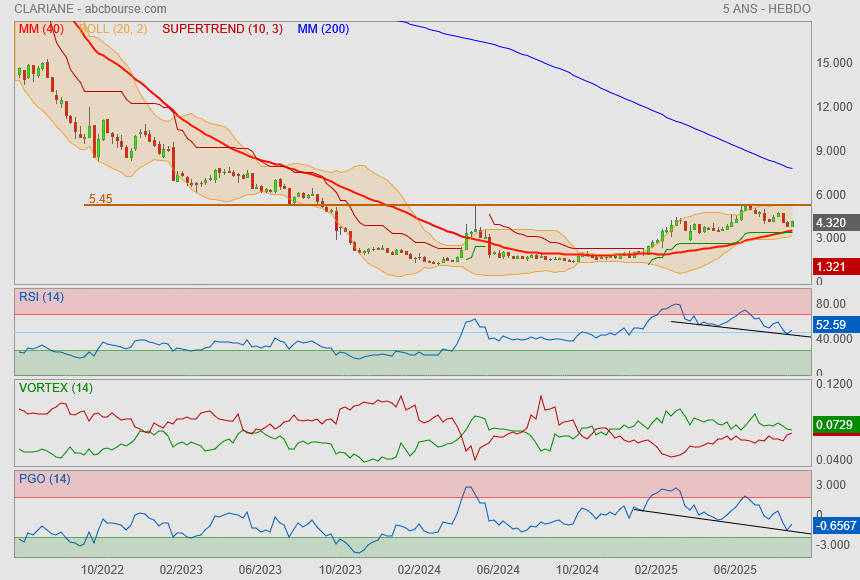Image resolution: width=860 pixels, height=580 pixels.
Task: Select the blue RSI value tag 52.59
Action: 833,325
